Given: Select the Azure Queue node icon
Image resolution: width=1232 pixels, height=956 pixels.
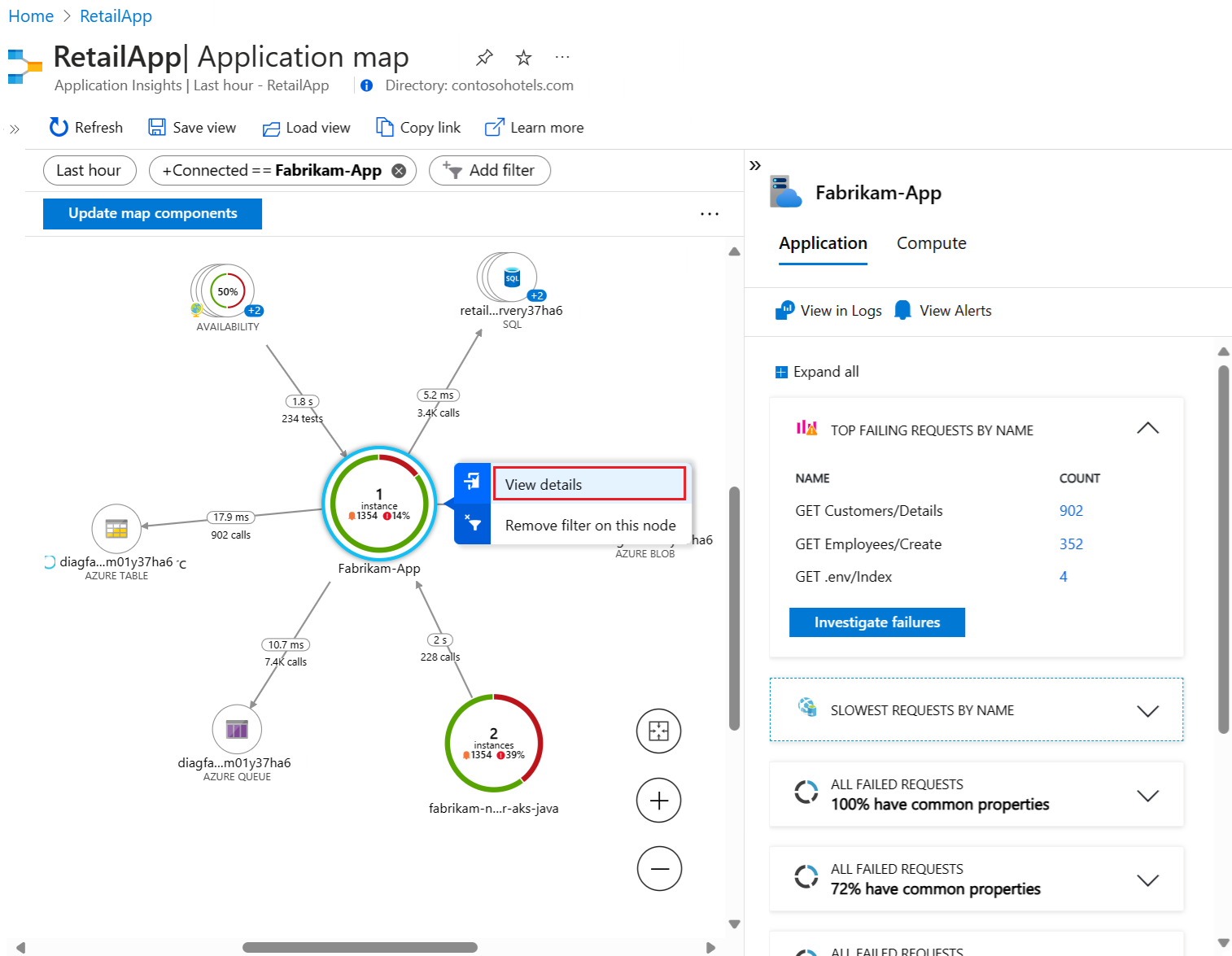Looking at the screenshot, I should tap(237, 729).
